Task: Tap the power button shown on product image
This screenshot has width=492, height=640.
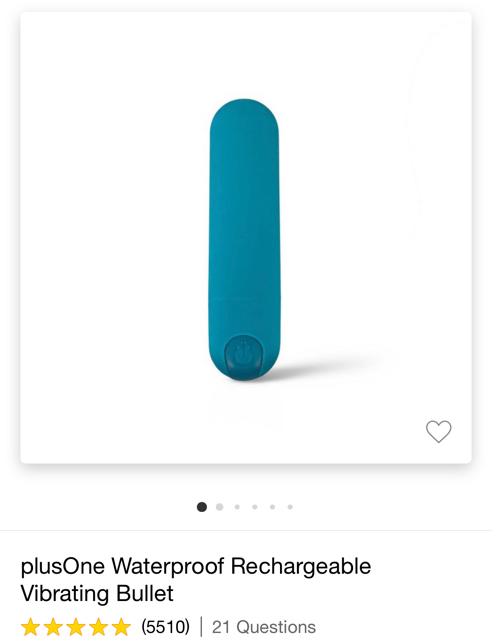Action: coord(243,356)
